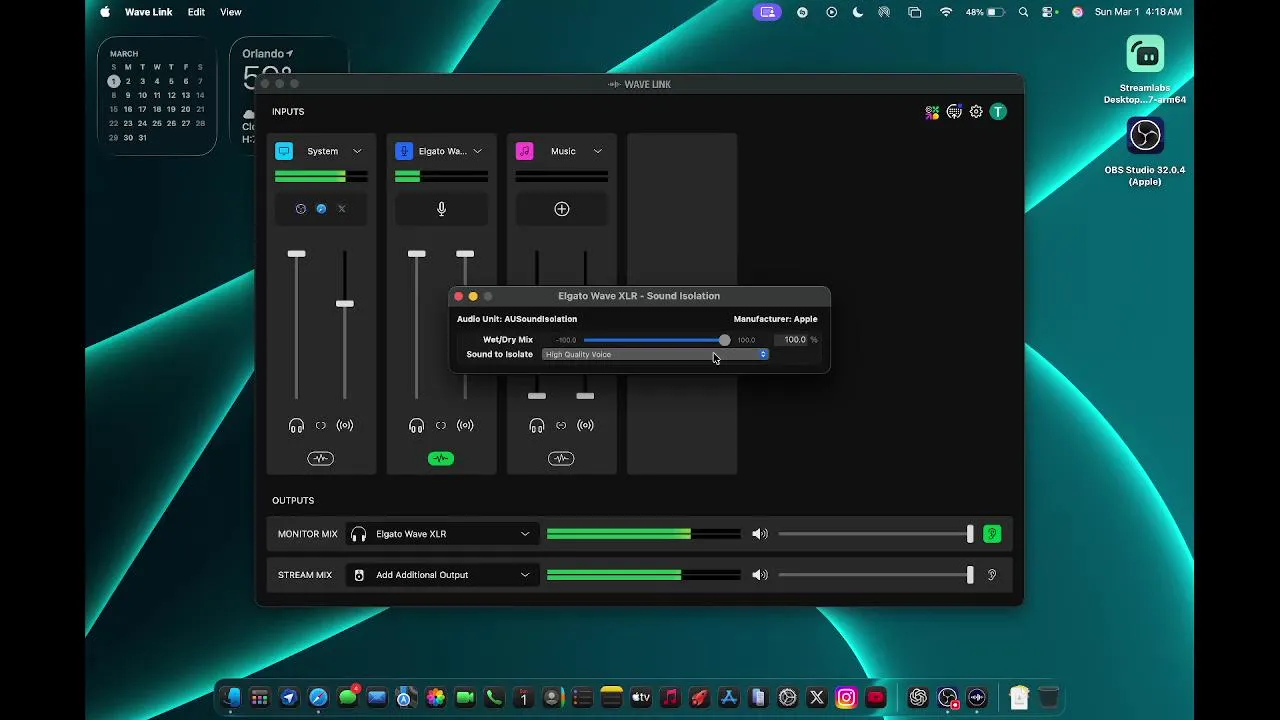
Task: Expand the System channel dropdown chevron
Action: pyautogui.click(x=357, y=151)
